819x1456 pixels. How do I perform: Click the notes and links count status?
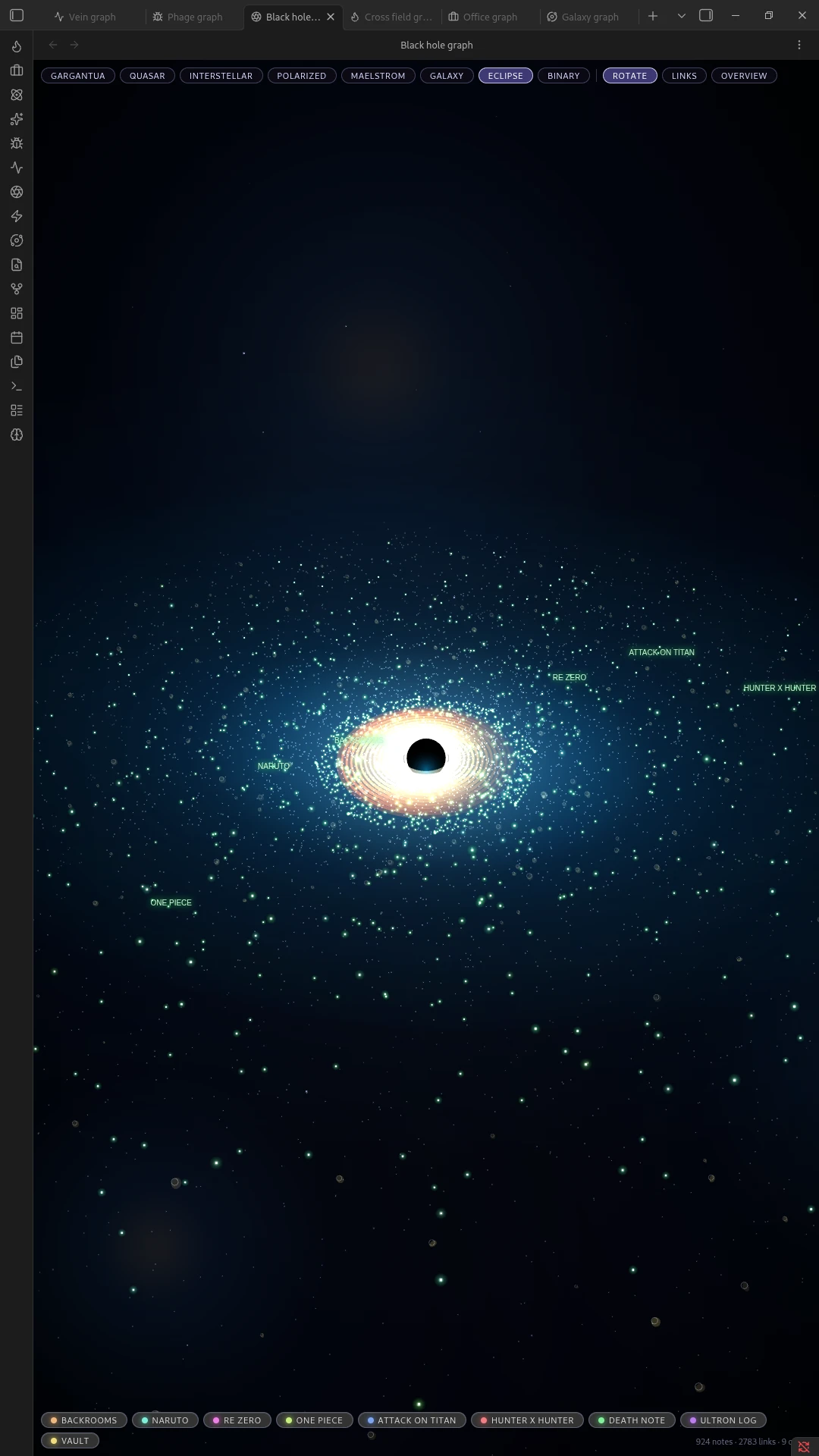[742, 1442]
